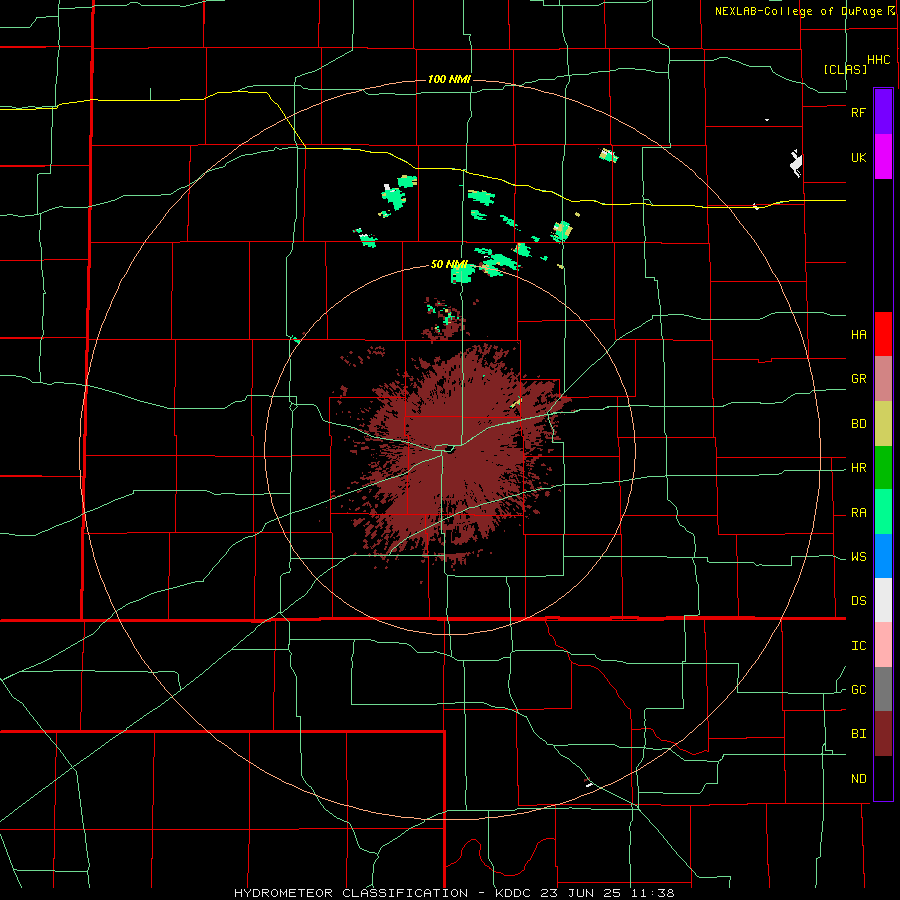Click the HR legend label
The width and height of the screenshot is (900, 900).
pyautogui.click(x=858, y=468)
